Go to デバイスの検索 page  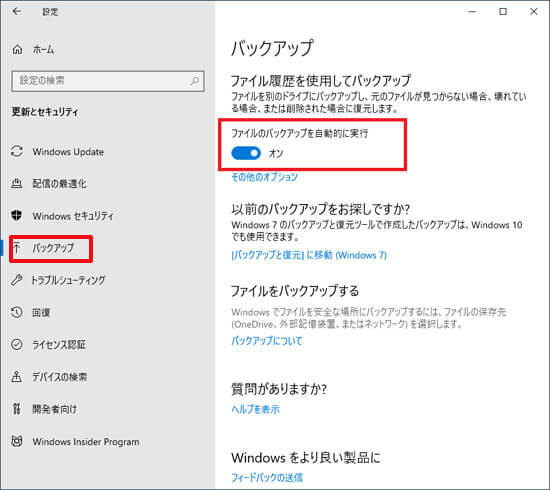pyautogui.click(x=60, y=377)
